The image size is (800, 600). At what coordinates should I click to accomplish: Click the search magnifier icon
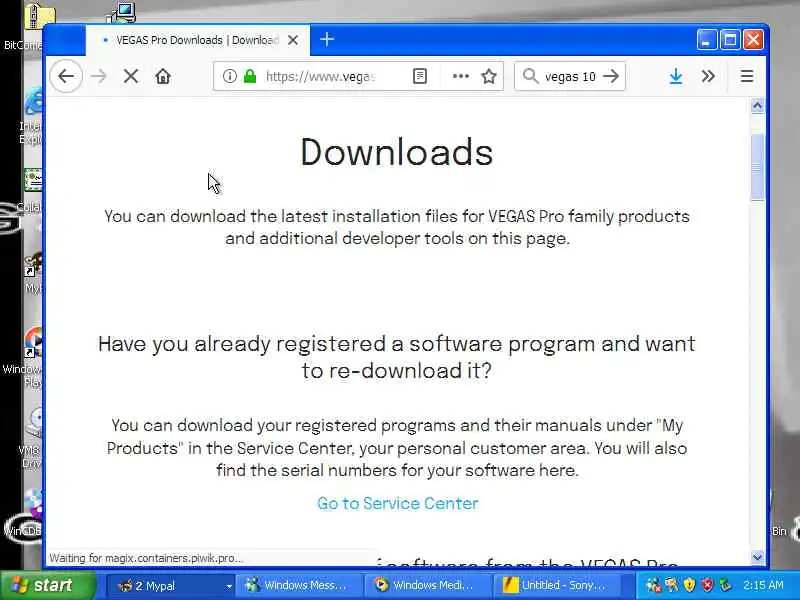click(531, 77)
